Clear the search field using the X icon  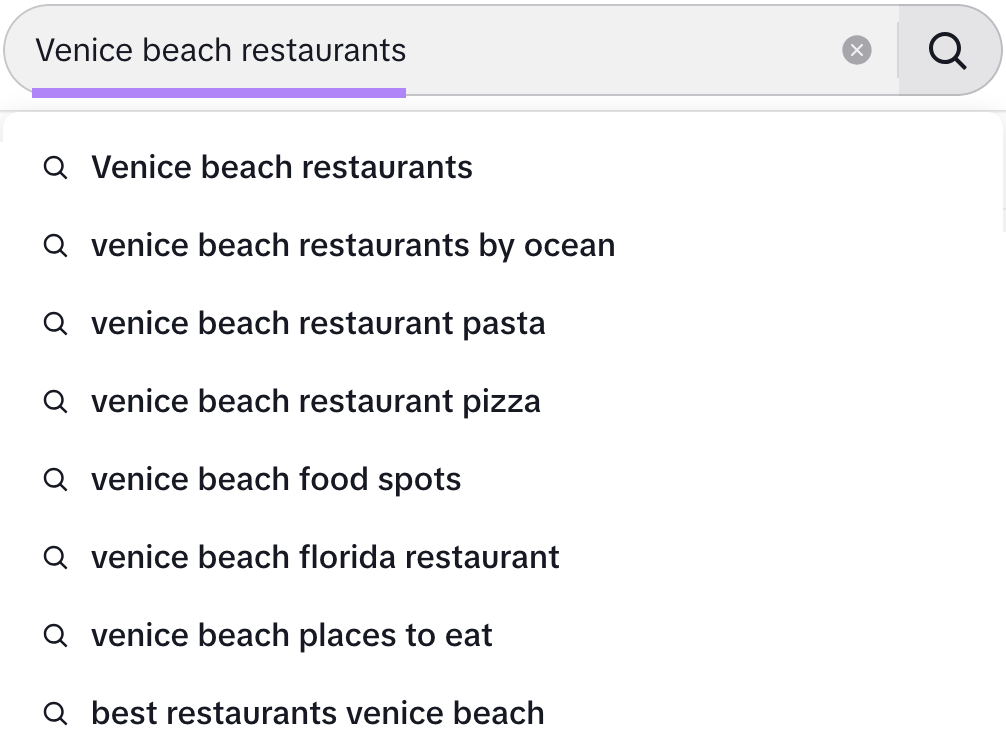[857, 50]
